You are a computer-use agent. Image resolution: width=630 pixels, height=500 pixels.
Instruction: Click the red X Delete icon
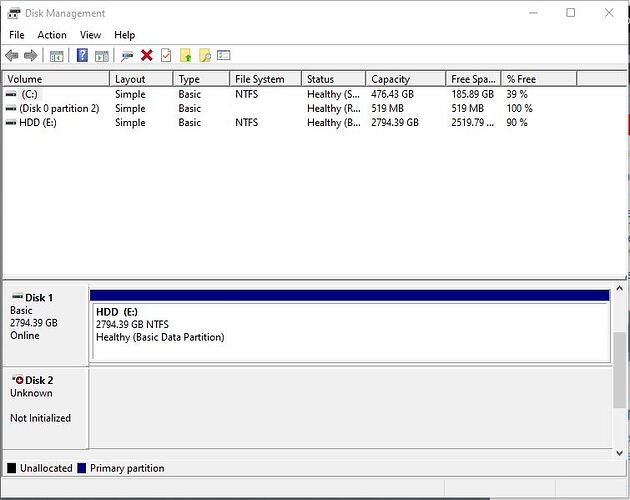tap(147, 55)
